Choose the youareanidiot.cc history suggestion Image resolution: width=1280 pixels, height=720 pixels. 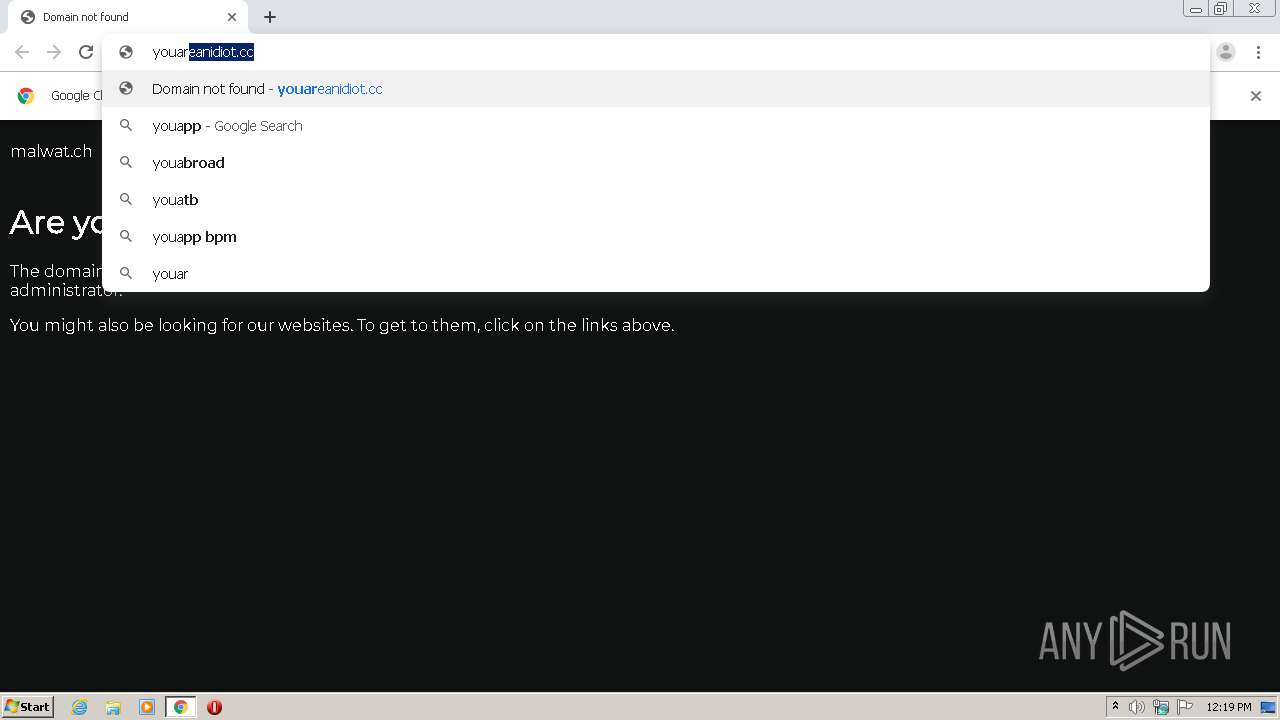pyautogui.click(x=655, y=89)
